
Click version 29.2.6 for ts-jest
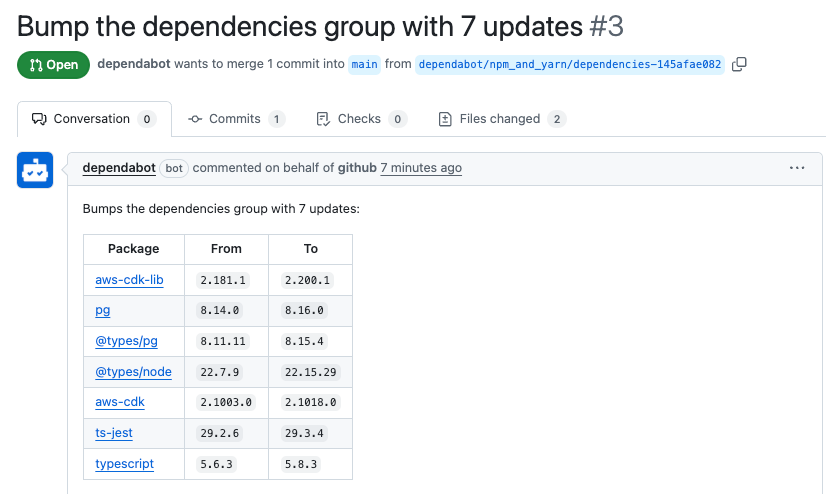tap(220, 433)
